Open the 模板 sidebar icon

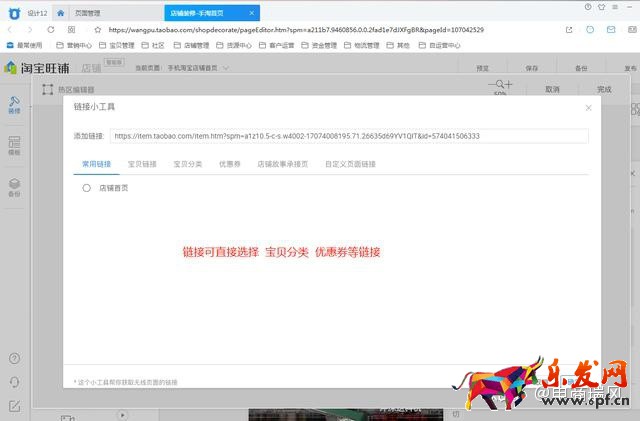click(14, 146)
